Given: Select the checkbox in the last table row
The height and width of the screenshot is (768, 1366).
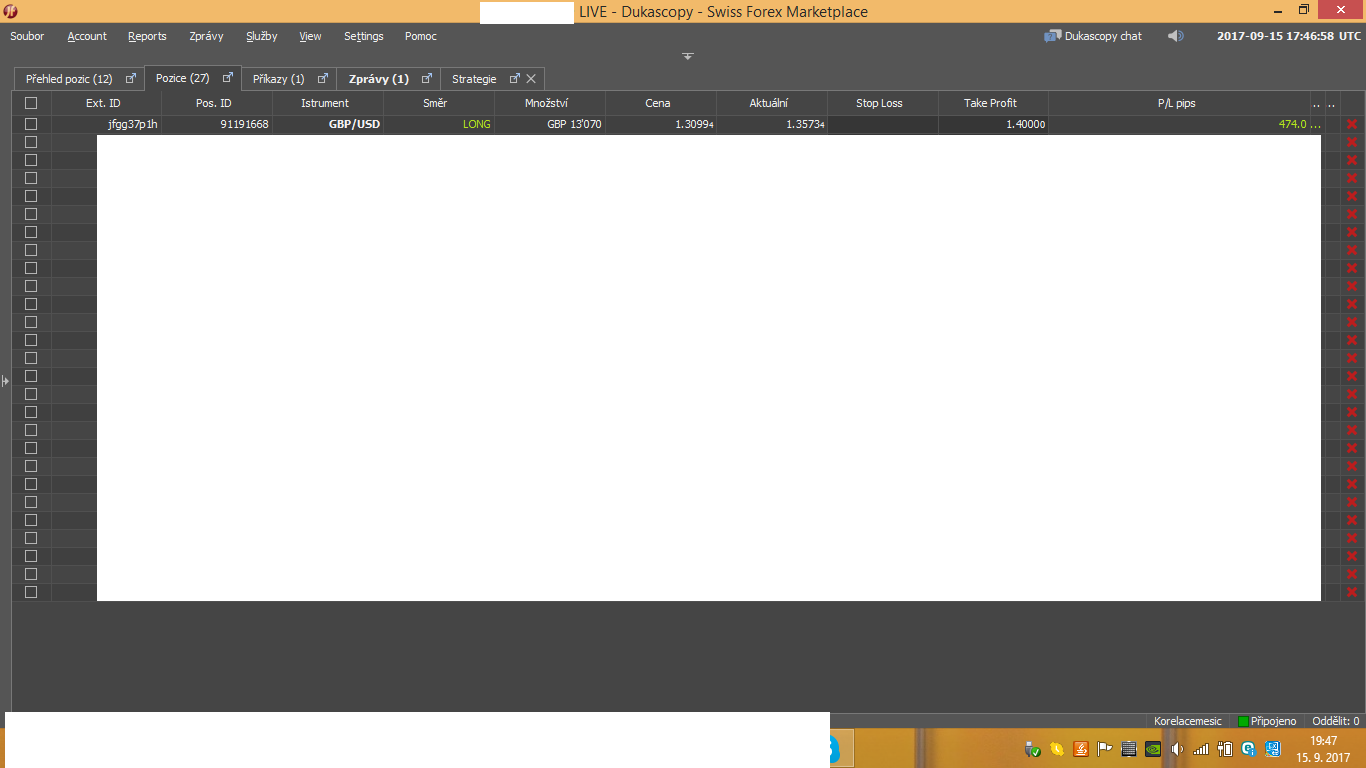Looking at the screenshot, I should [31, 592].
